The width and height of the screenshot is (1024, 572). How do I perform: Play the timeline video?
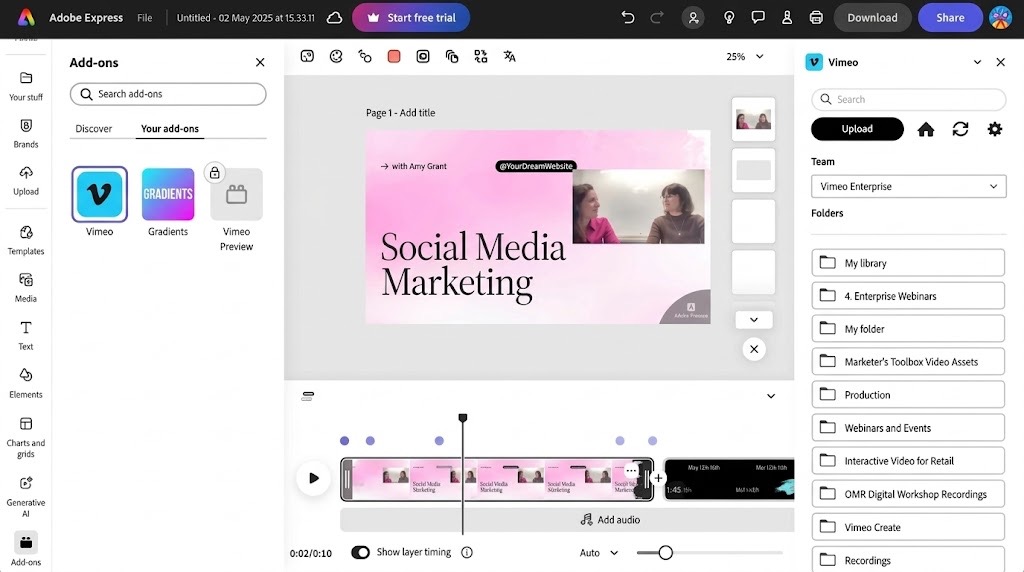pyautogui.click(x=313, y=478)
